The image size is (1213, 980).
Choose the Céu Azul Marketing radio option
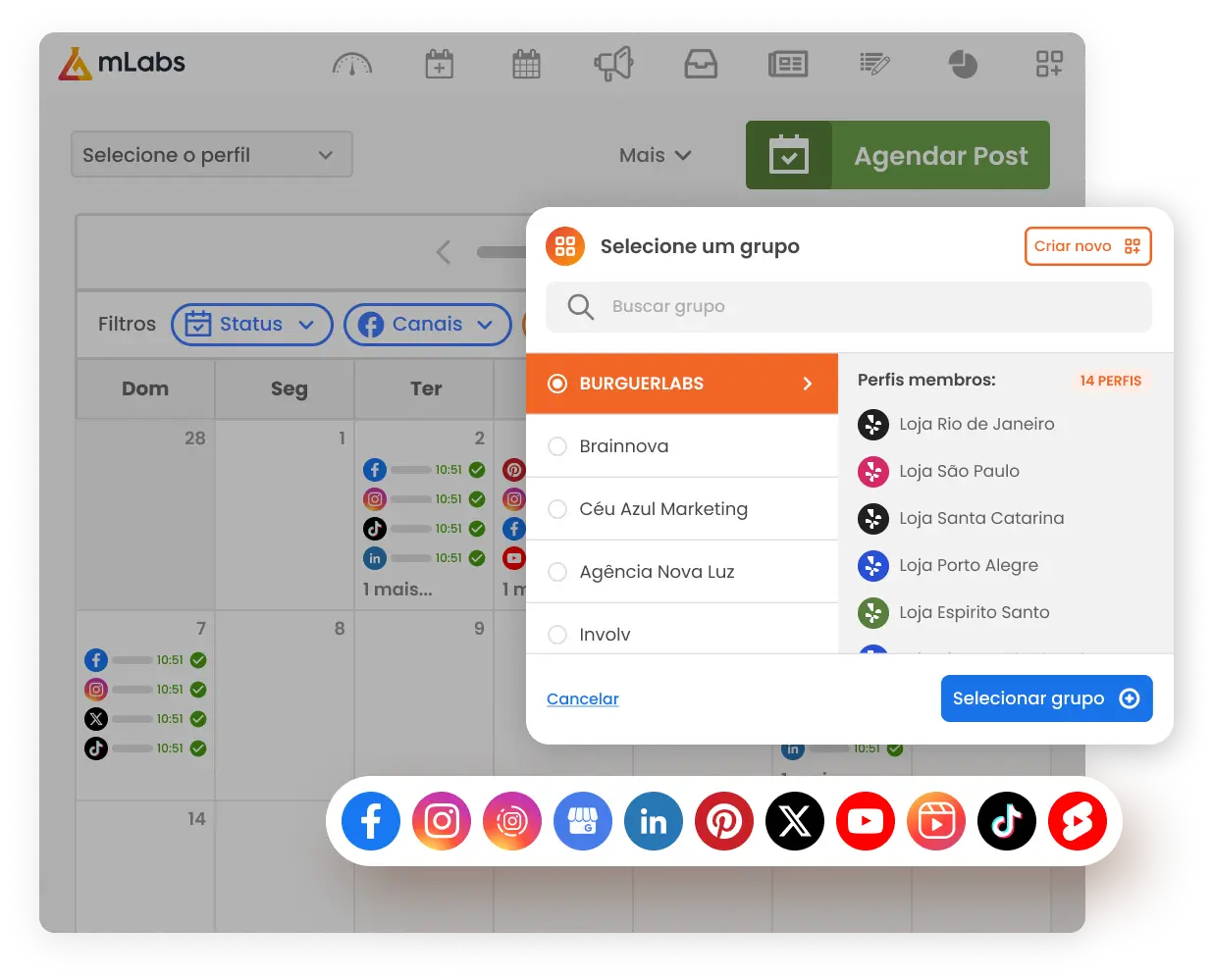(x=557, y=509)
